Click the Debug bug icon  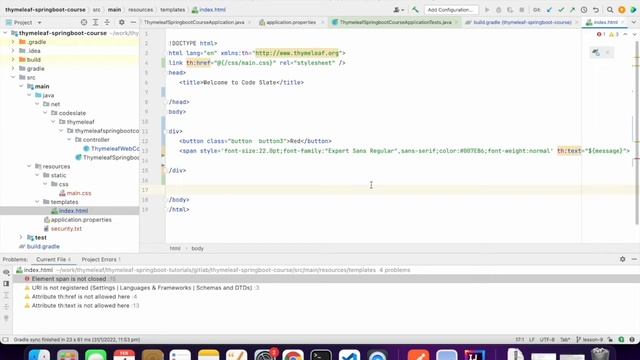click(x=498, y=10)
